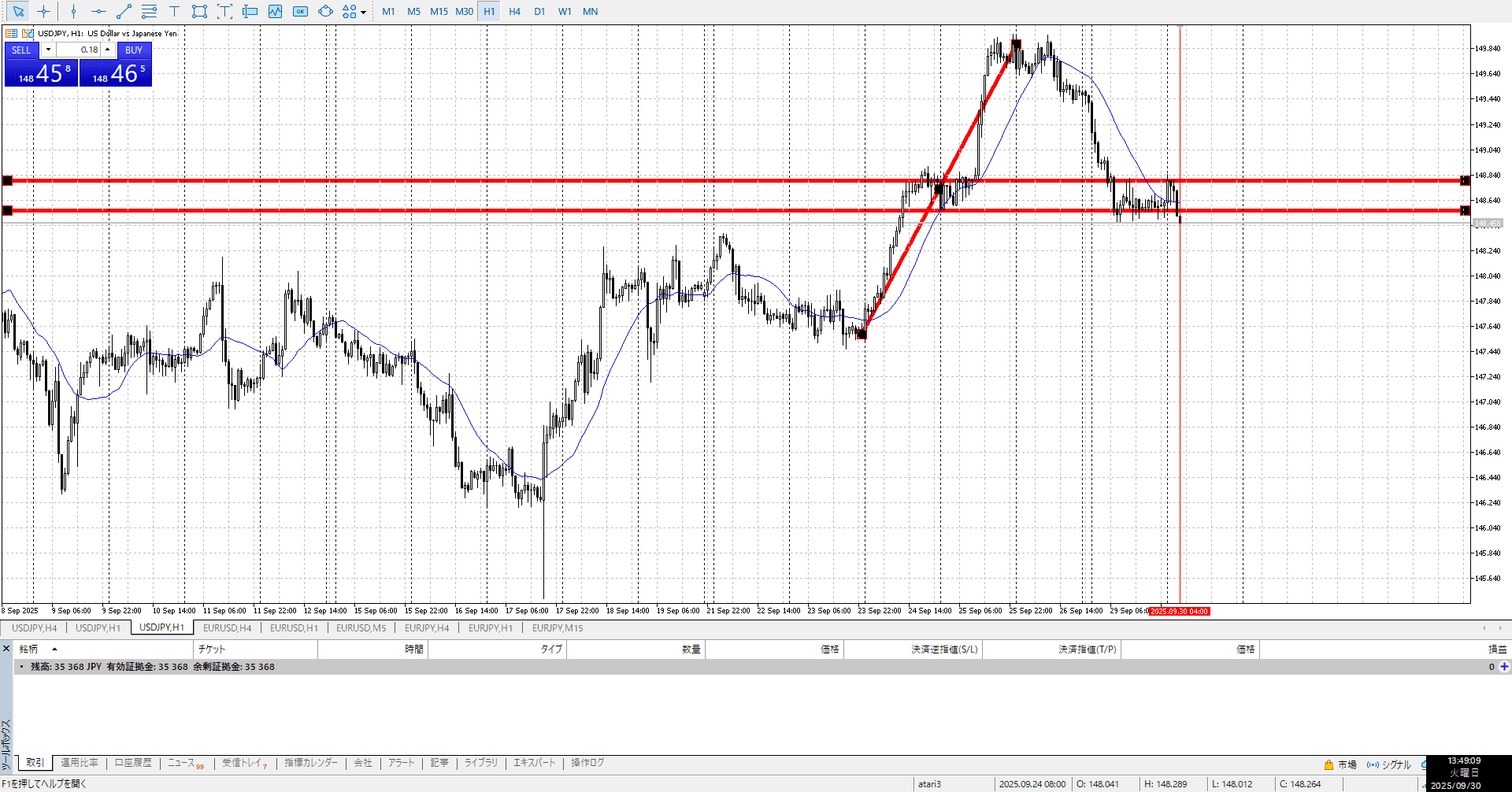1512x792 pixels.
Task: Set chart timeframe to H4
Action: coord(514,12)
